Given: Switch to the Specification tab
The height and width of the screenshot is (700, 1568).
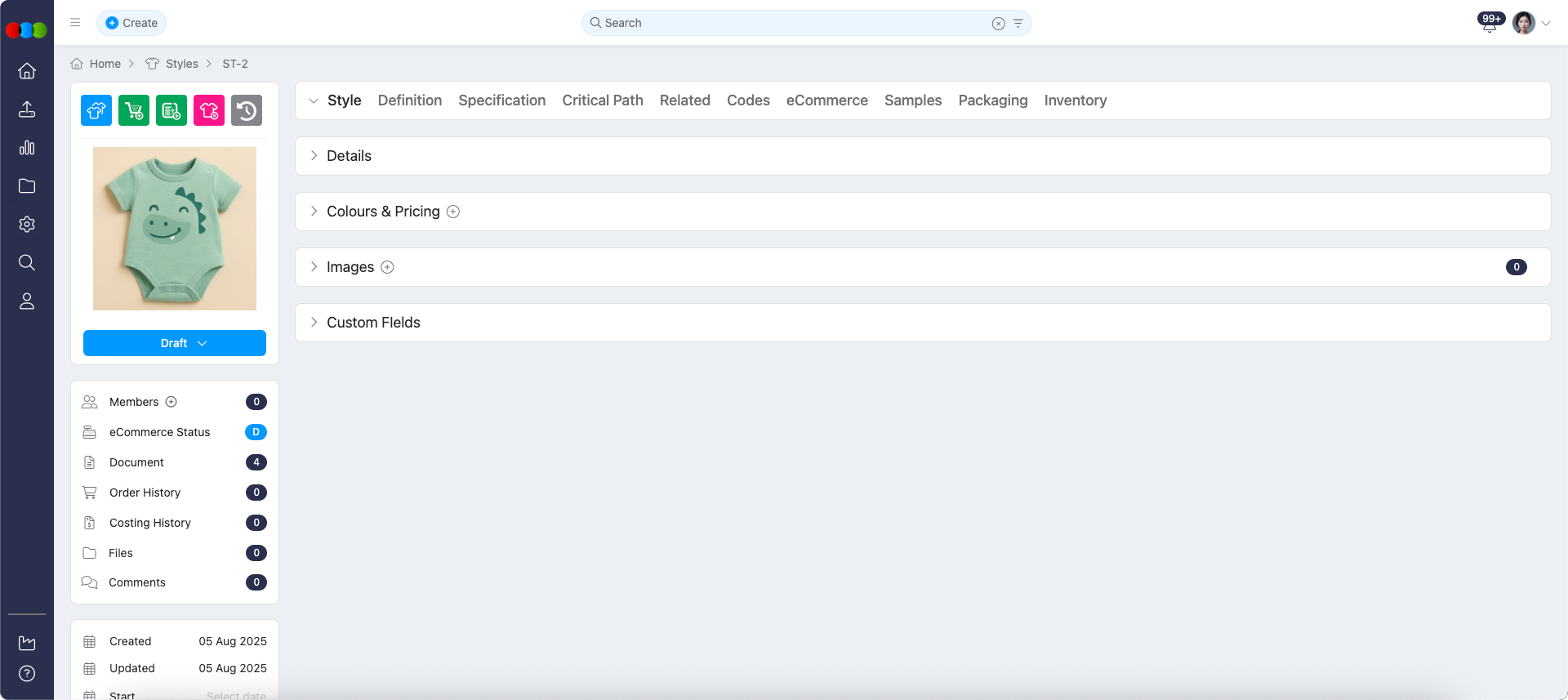Looking at the screenshot, I should coord(501,100).
